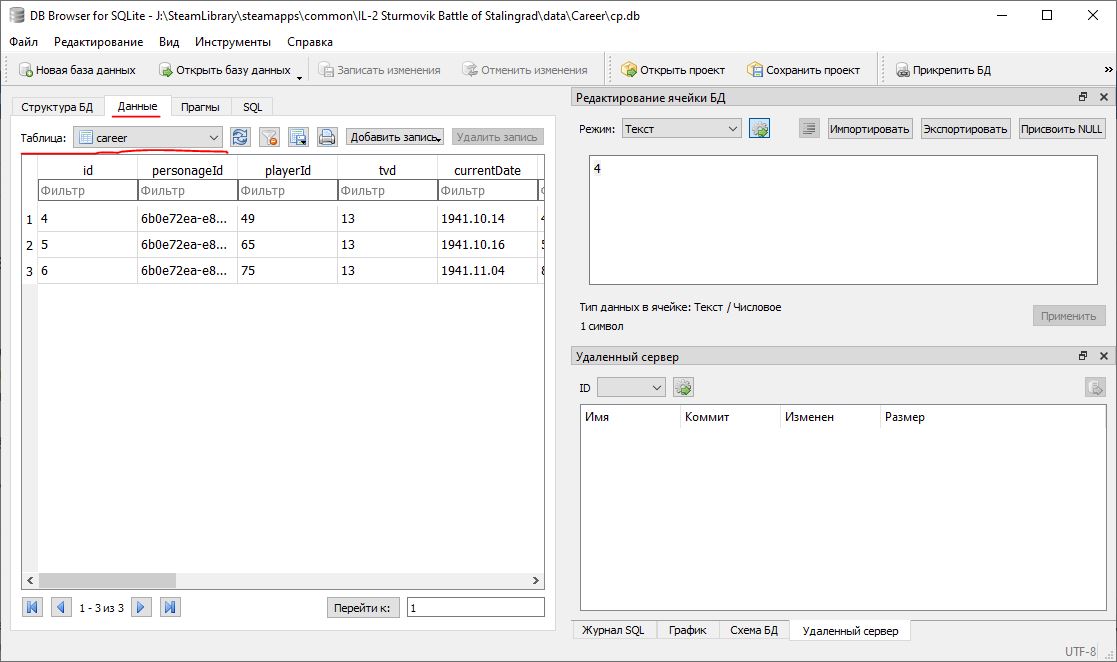This screenshot has height=662, width=1117.
Task: Select playerId cell 65
Action: coord(288,244)
